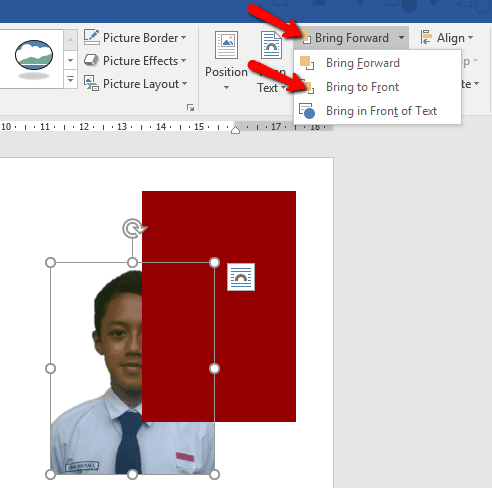Click the Picture Layout icon
Screen dimensions: 492x488
pyautogui.click(x=91, y=83)
